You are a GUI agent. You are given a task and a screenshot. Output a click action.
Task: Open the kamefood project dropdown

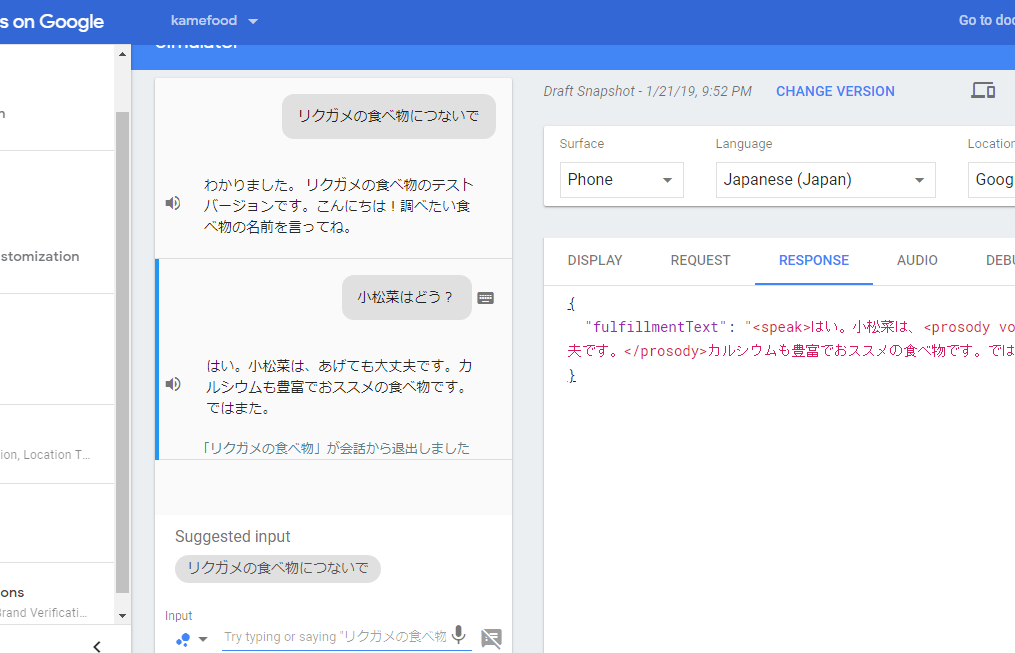214,21
